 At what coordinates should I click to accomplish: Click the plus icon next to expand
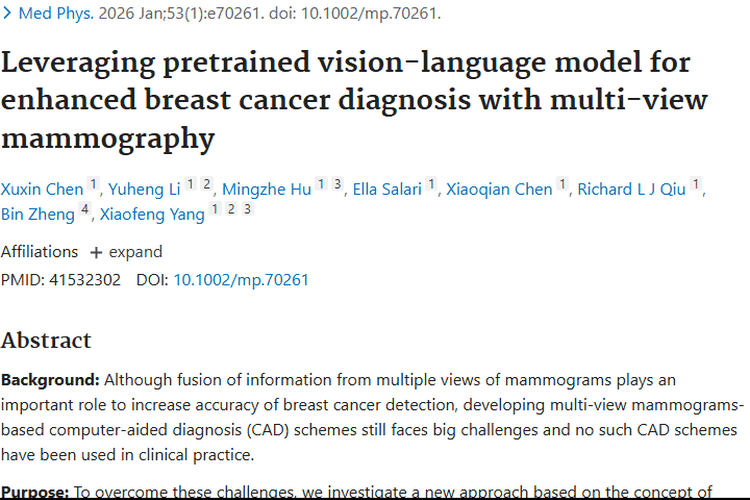96,252
